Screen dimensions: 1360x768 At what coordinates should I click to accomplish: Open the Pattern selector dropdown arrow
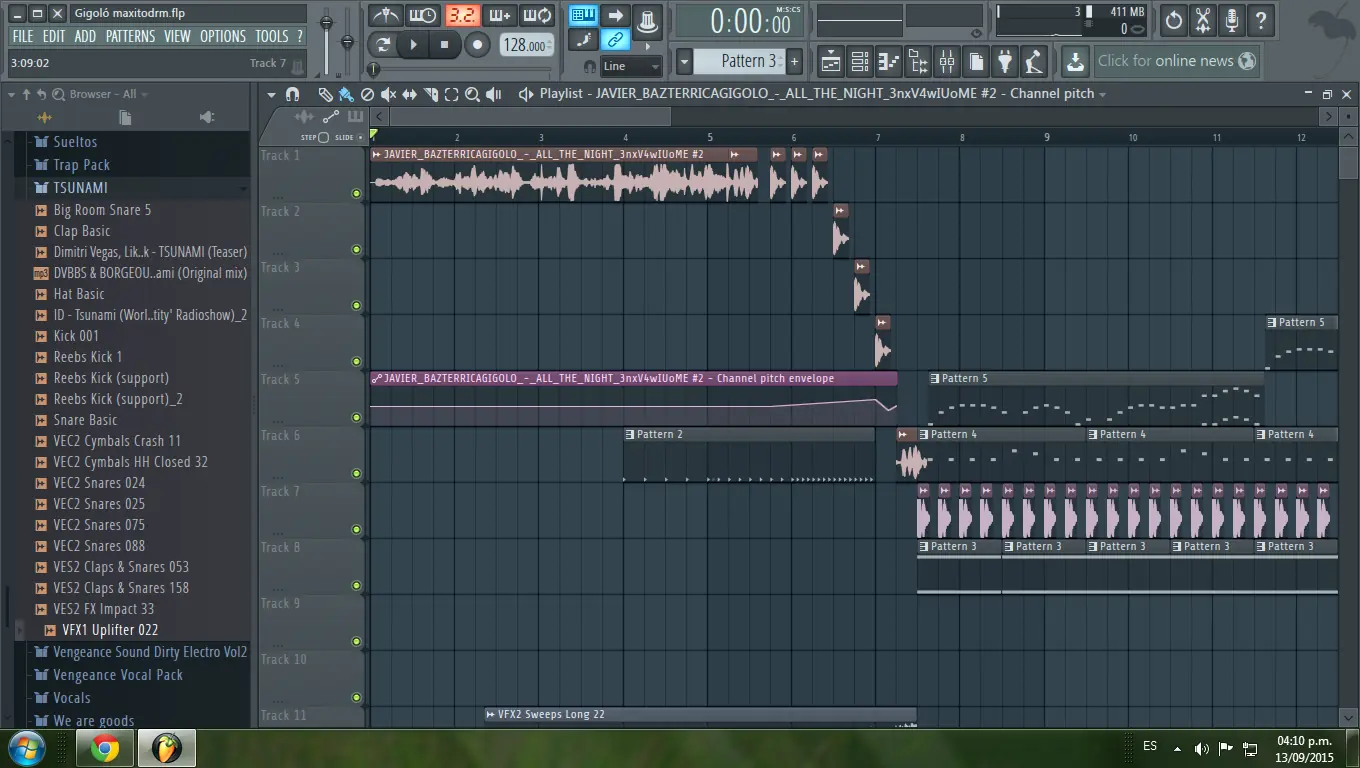[x=686, y=61]
